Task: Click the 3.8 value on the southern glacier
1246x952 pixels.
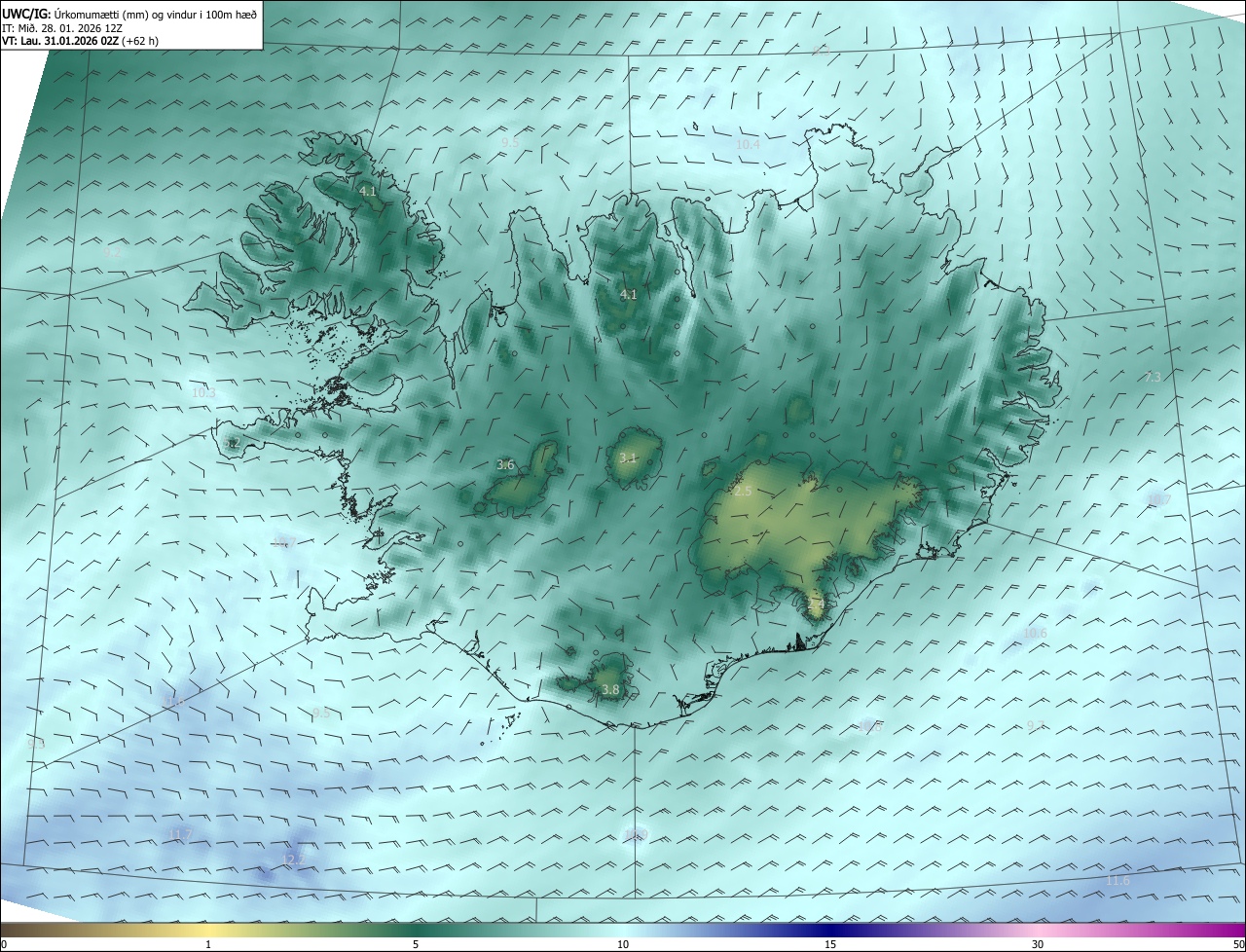Action: [610, 690]
